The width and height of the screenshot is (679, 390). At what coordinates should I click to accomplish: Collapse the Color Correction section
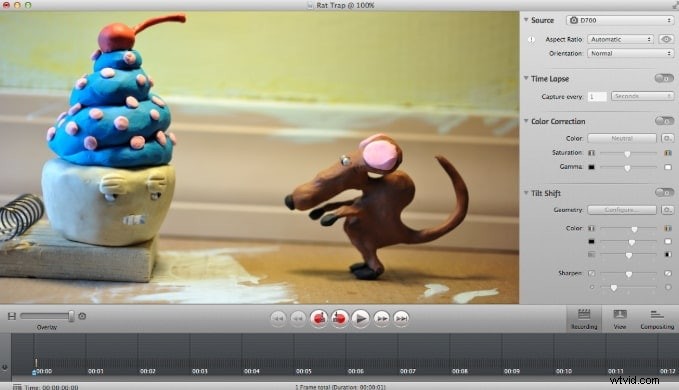[526, 121]
